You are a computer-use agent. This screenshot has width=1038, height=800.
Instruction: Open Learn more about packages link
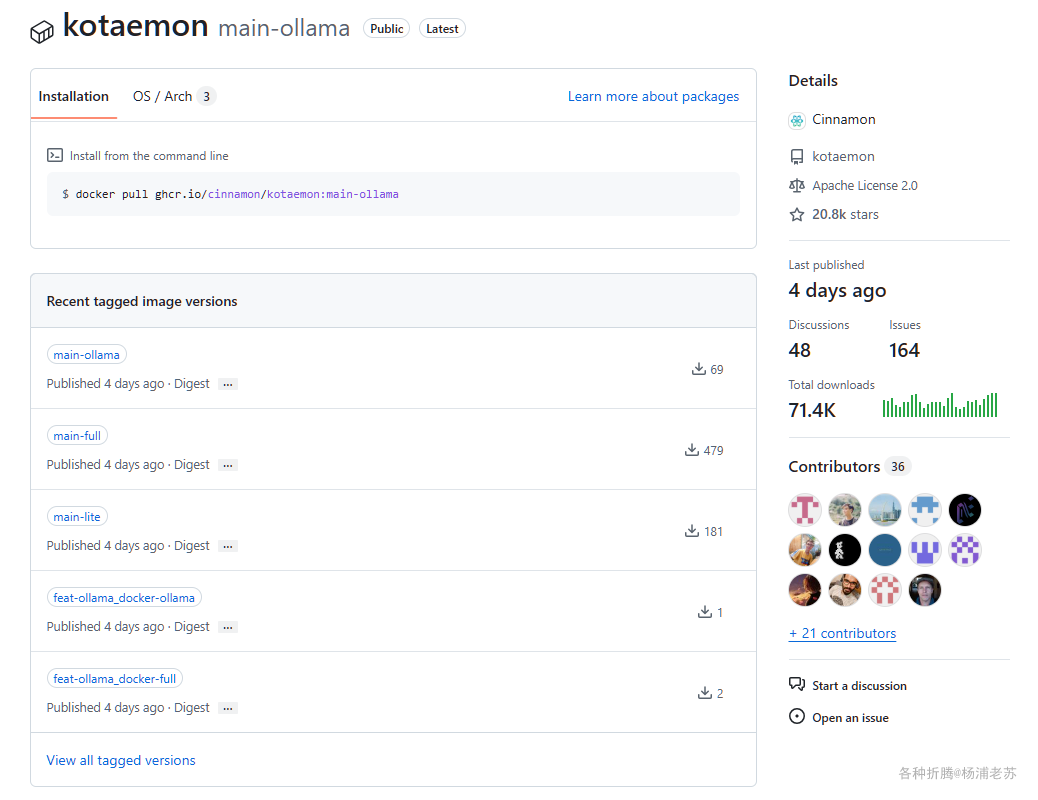pos(653,96)
